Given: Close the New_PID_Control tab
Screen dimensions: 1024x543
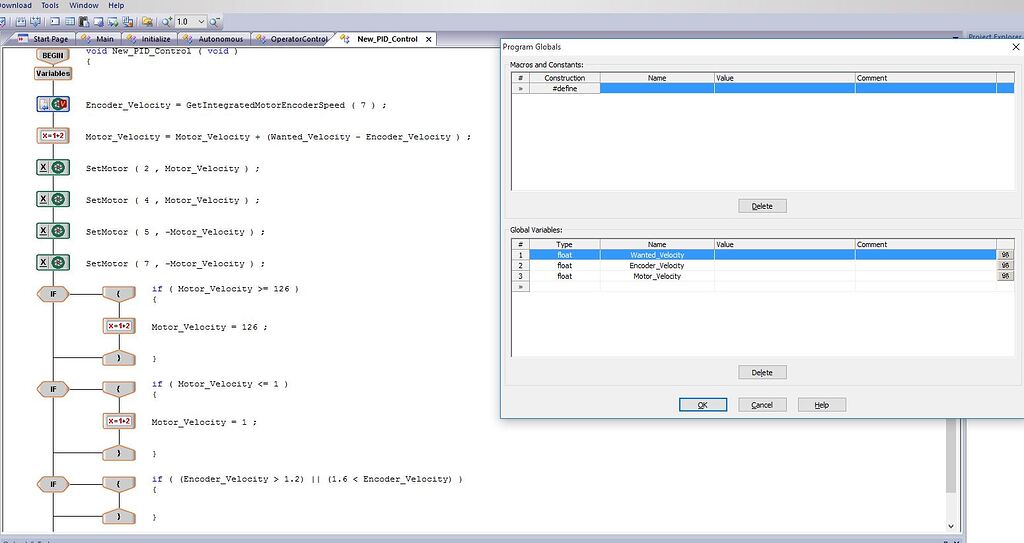Looking at the screenshot, I should pyautogui.click(x=429, y=39).
